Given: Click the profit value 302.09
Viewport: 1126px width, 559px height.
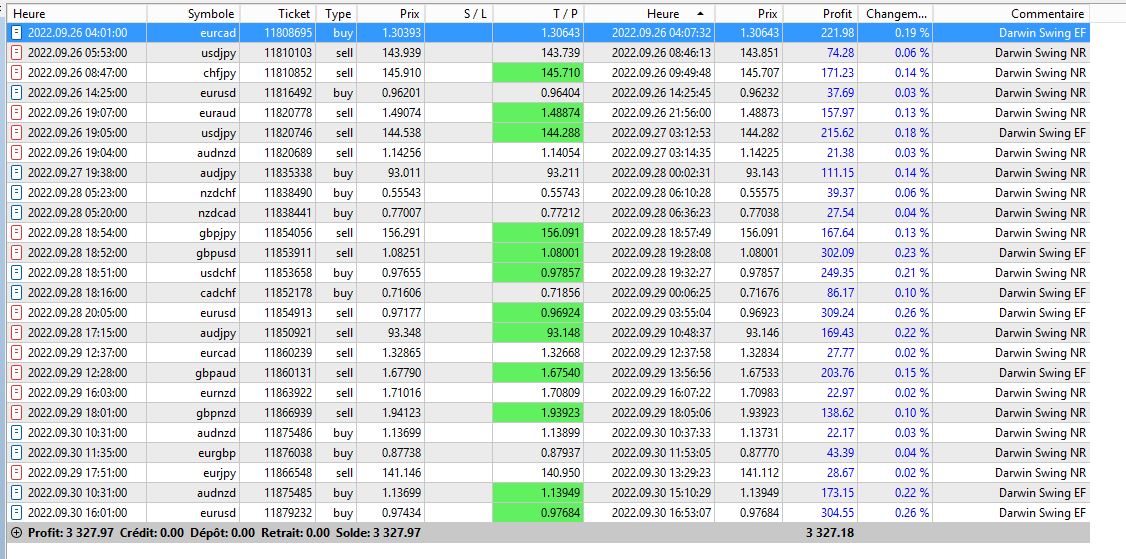Looking at the screenshot, I should (837, 253).
